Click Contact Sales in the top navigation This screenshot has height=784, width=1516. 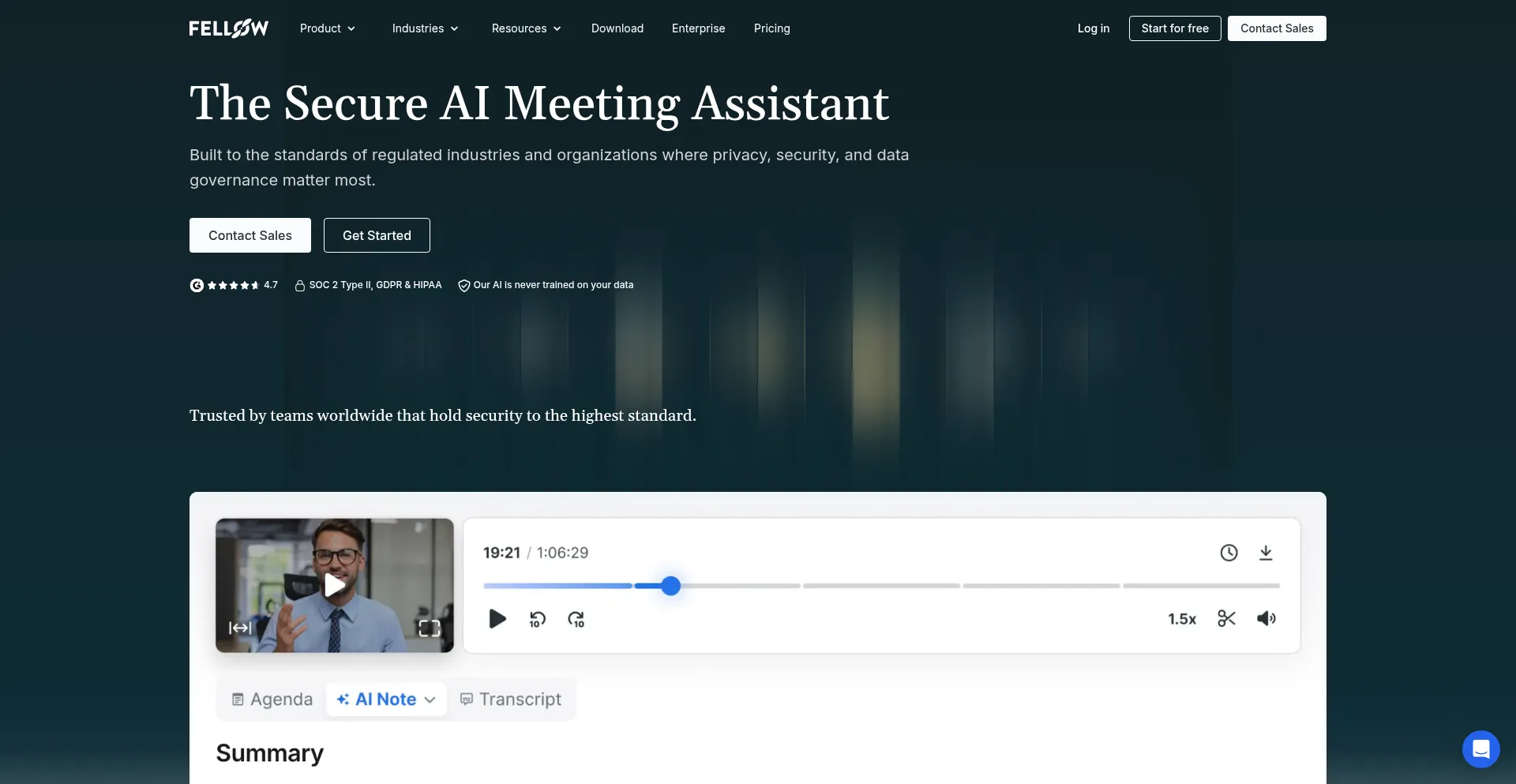point(1277,28)
